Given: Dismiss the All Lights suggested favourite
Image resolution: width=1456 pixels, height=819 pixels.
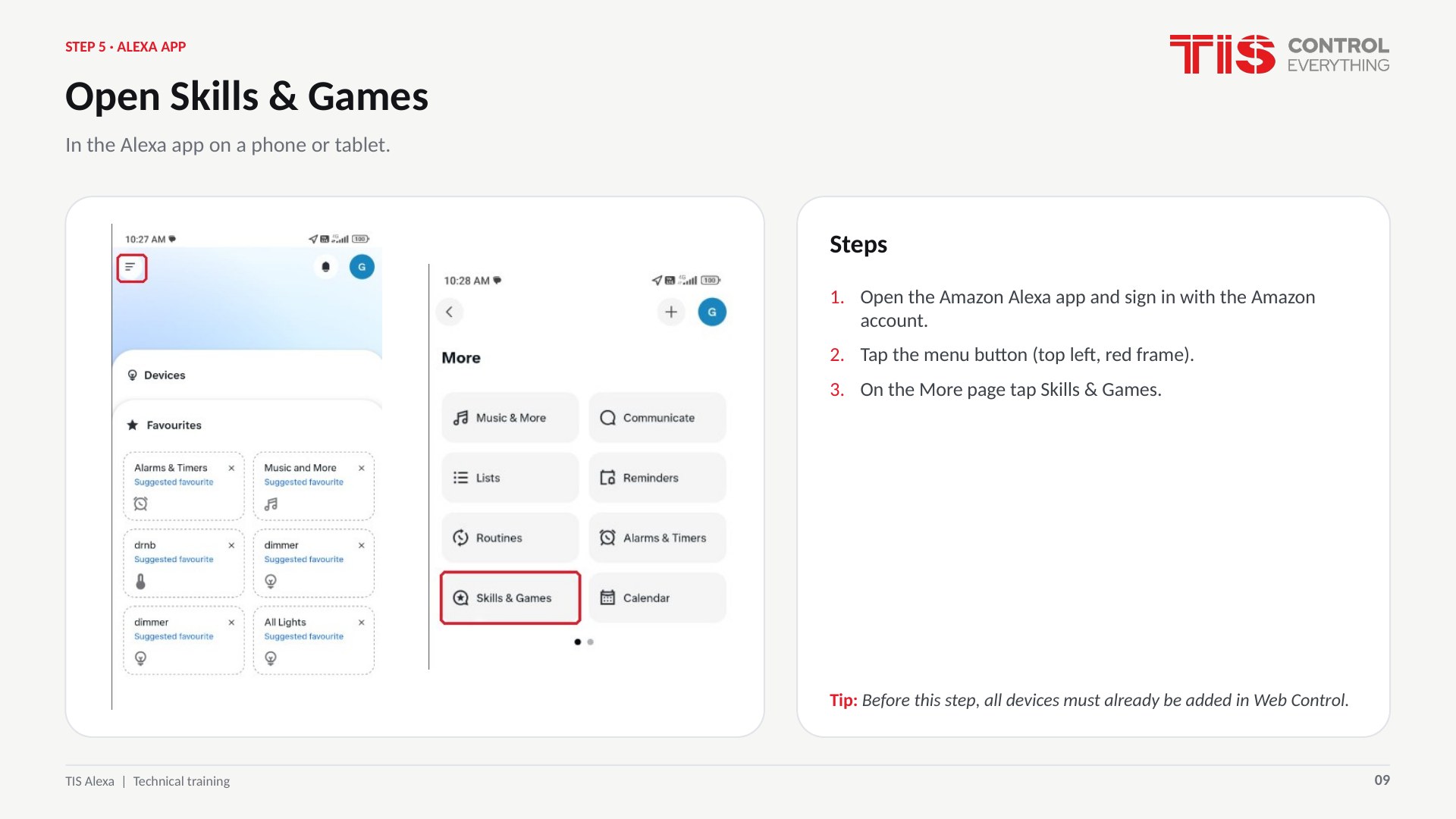Looking at the screenshot, I should point(362,623).
